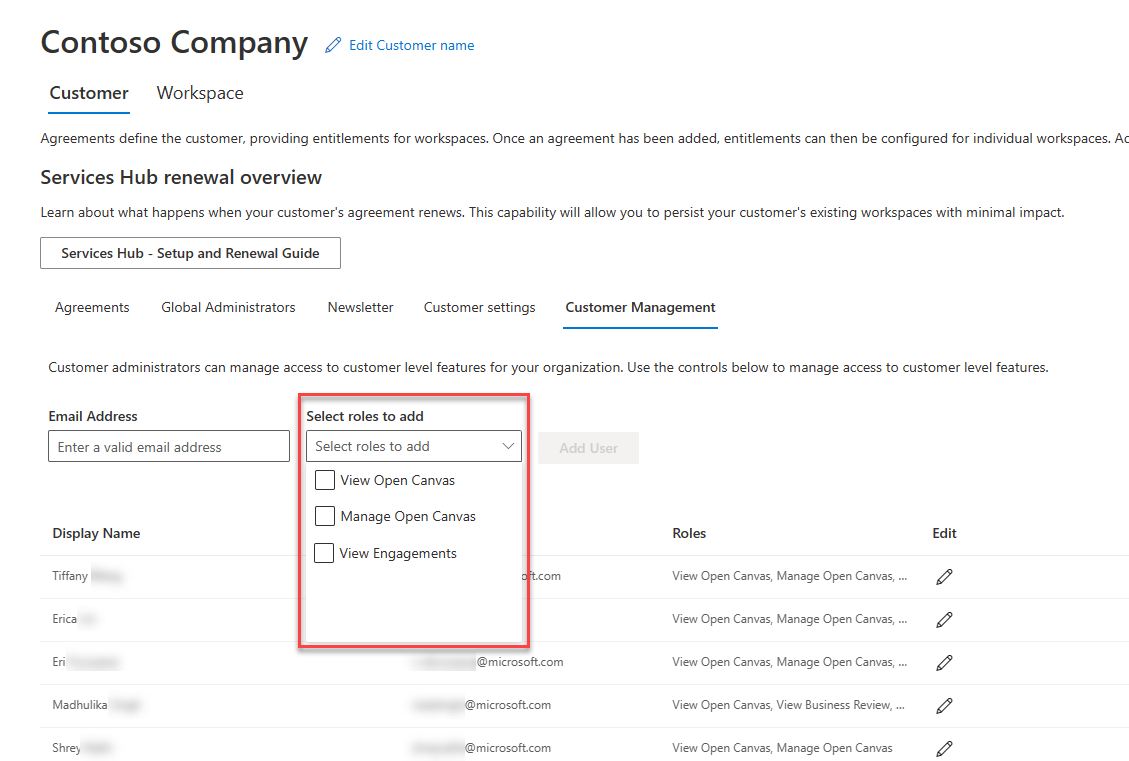Screen dimensions: 1129x761
Task: Edit Madhulika's roles with pencil icon
Action: click(x=944, y=706)
